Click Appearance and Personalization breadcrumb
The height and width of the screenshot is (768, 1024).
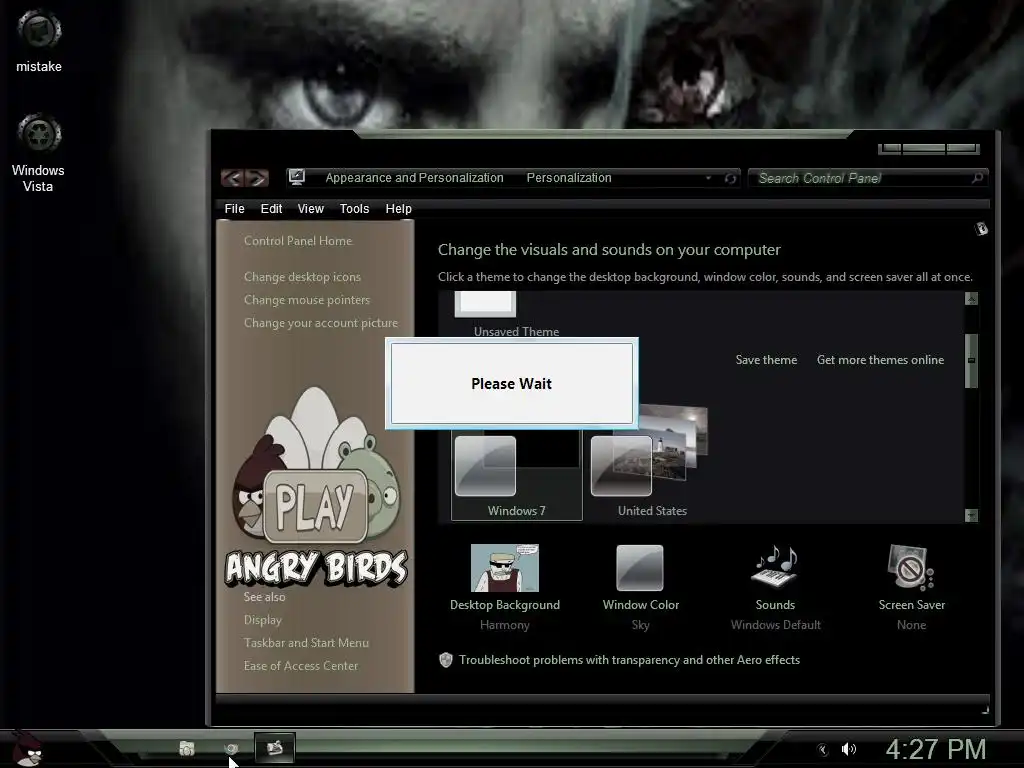point(414,178)
